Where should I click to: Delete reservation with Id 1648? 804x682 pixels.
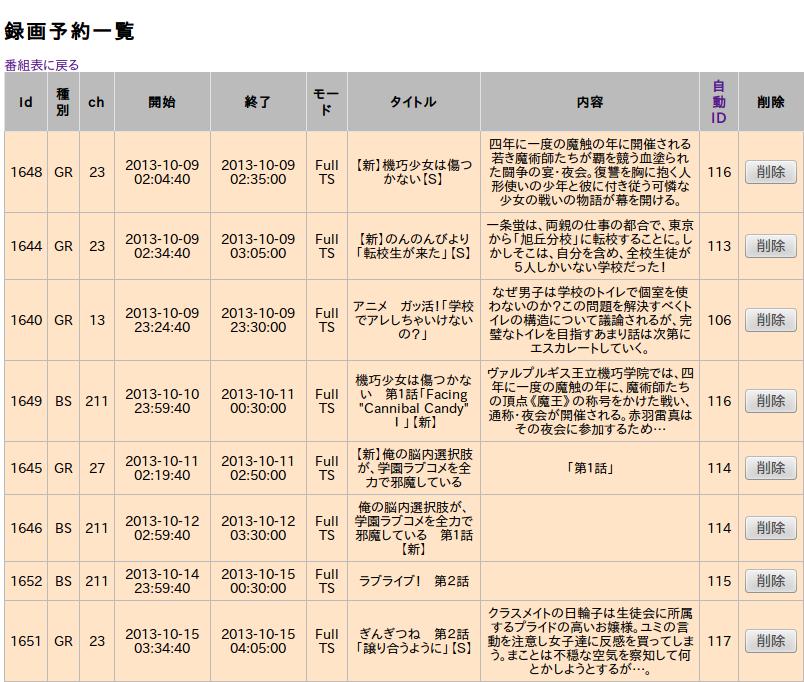770,172
